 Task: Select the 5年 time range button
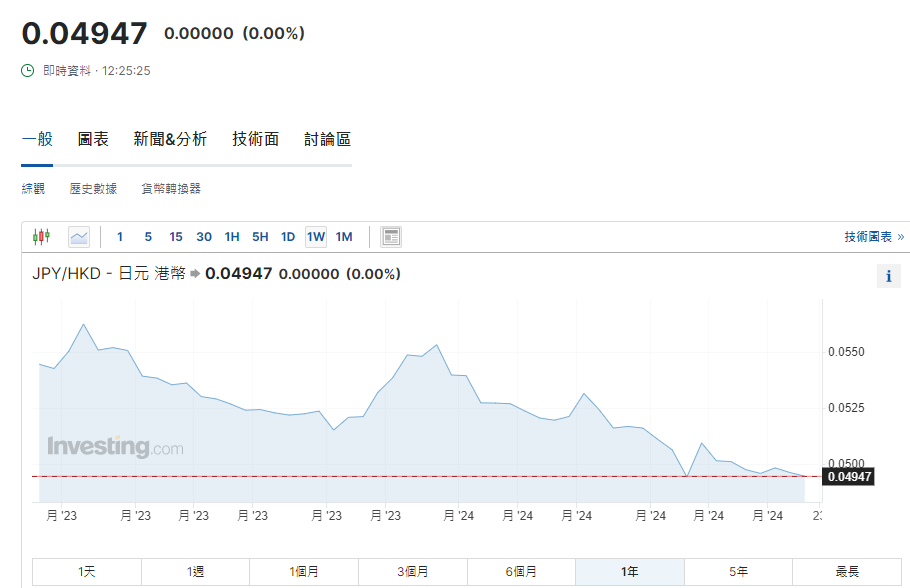click(x=738, y=572)
